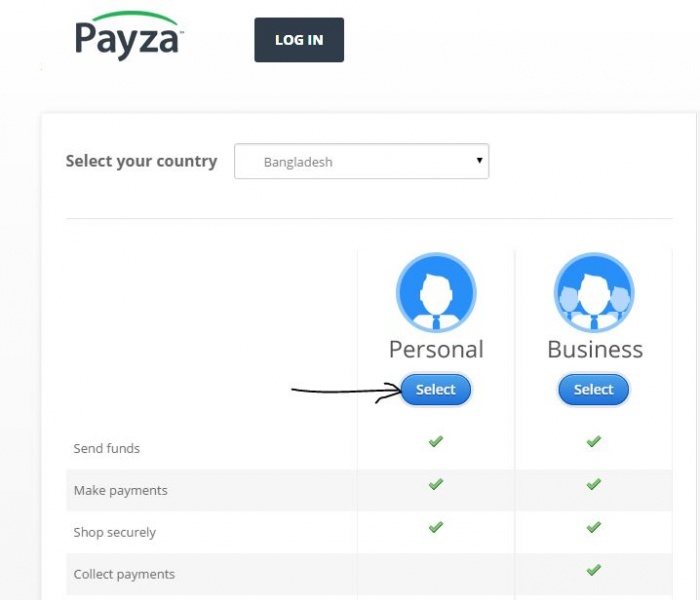The height and width of the screenshot is (600, 700).
Task: Click Business checkmark for Send funds
Action: tap(594, 441)
